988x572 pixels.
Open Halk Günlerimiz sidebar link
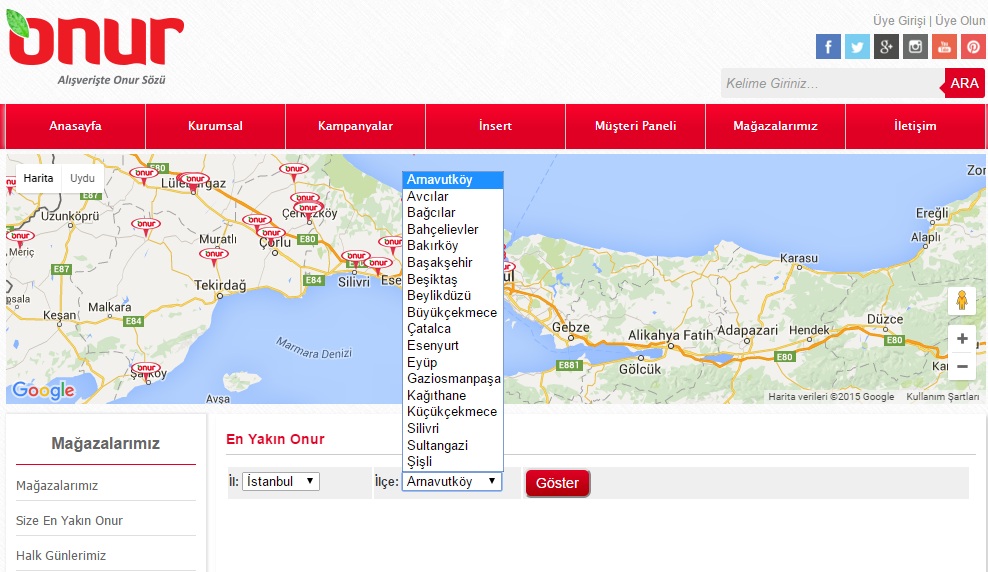coord(61,556)
